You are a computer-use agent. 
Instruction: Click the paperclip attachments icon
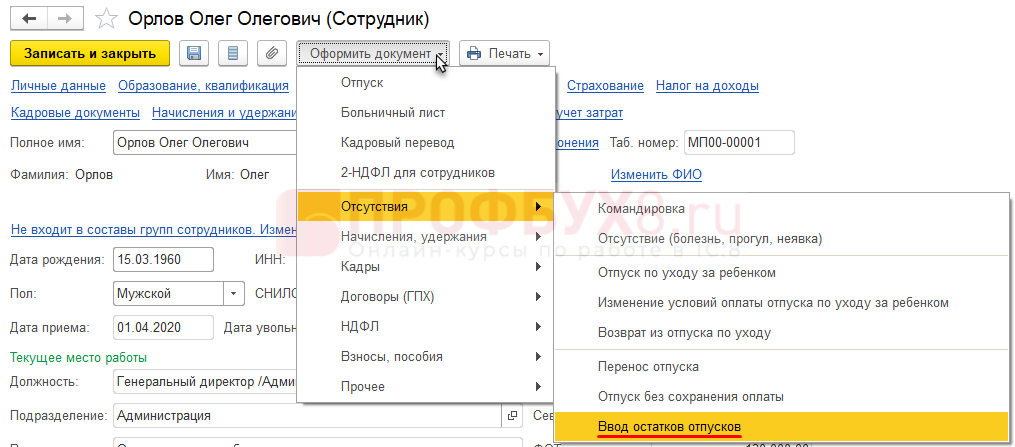[270, 53]
